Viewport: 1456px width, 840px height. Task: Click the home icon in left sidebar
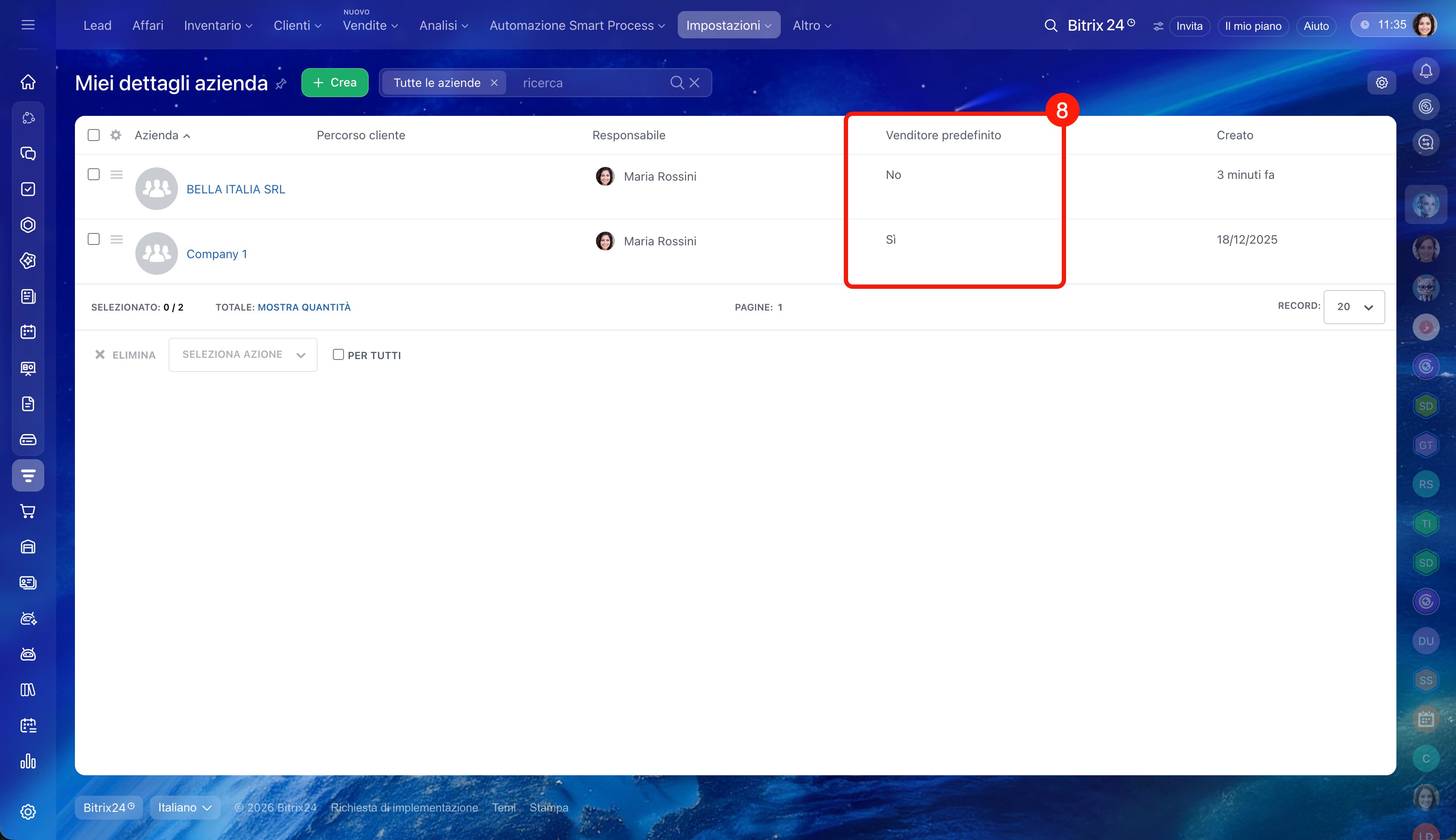click(x=28, y=82)
